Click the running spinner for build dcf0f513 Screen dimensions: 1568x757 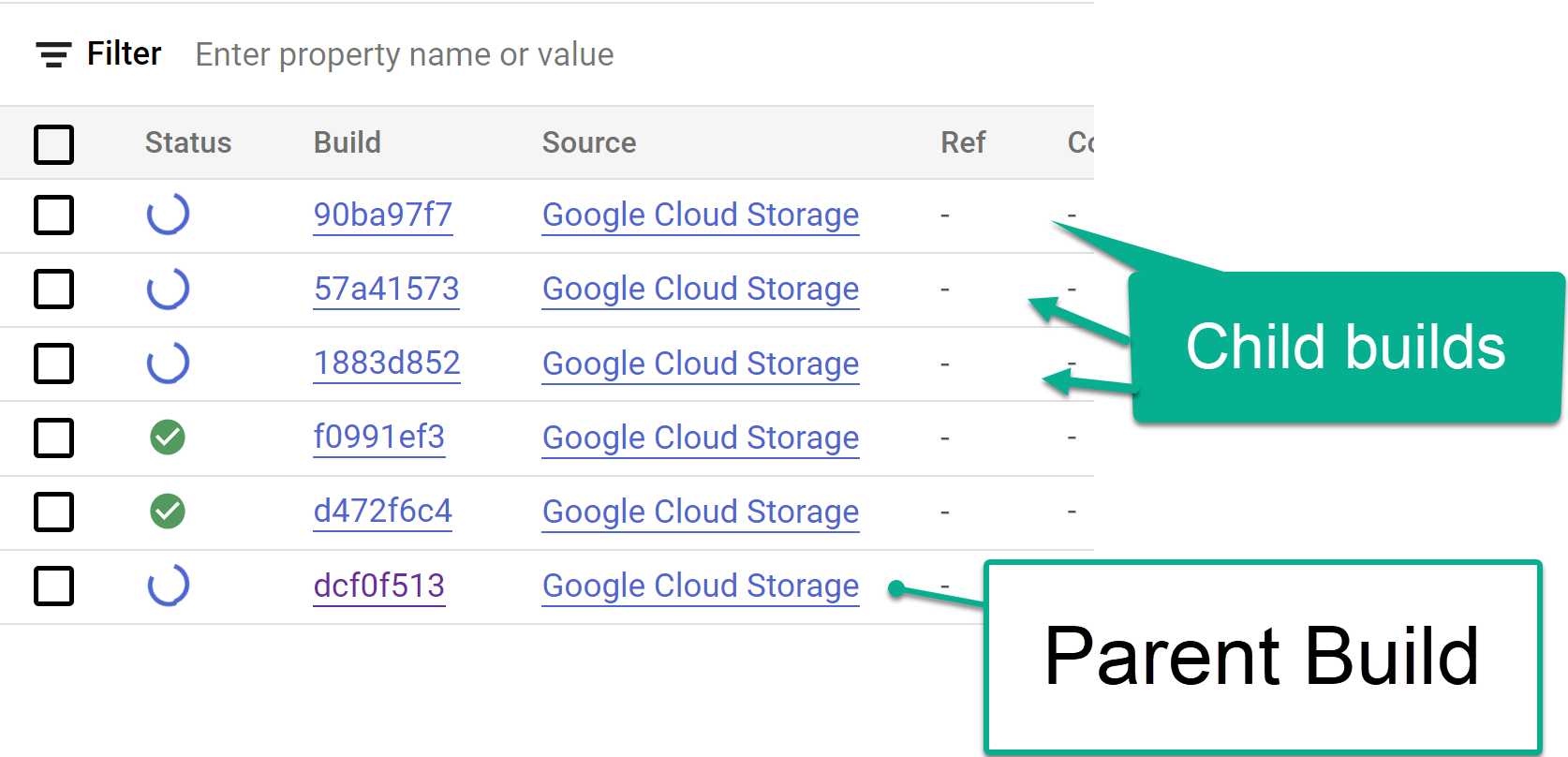[169, 586]
